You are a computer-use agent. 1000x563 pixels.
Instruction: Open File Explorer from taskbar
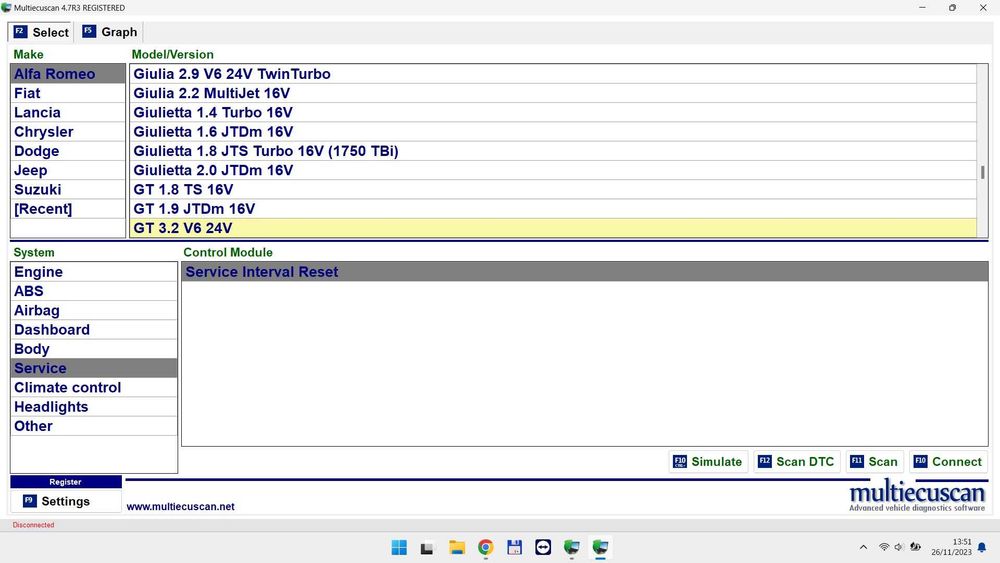[457, 547]
